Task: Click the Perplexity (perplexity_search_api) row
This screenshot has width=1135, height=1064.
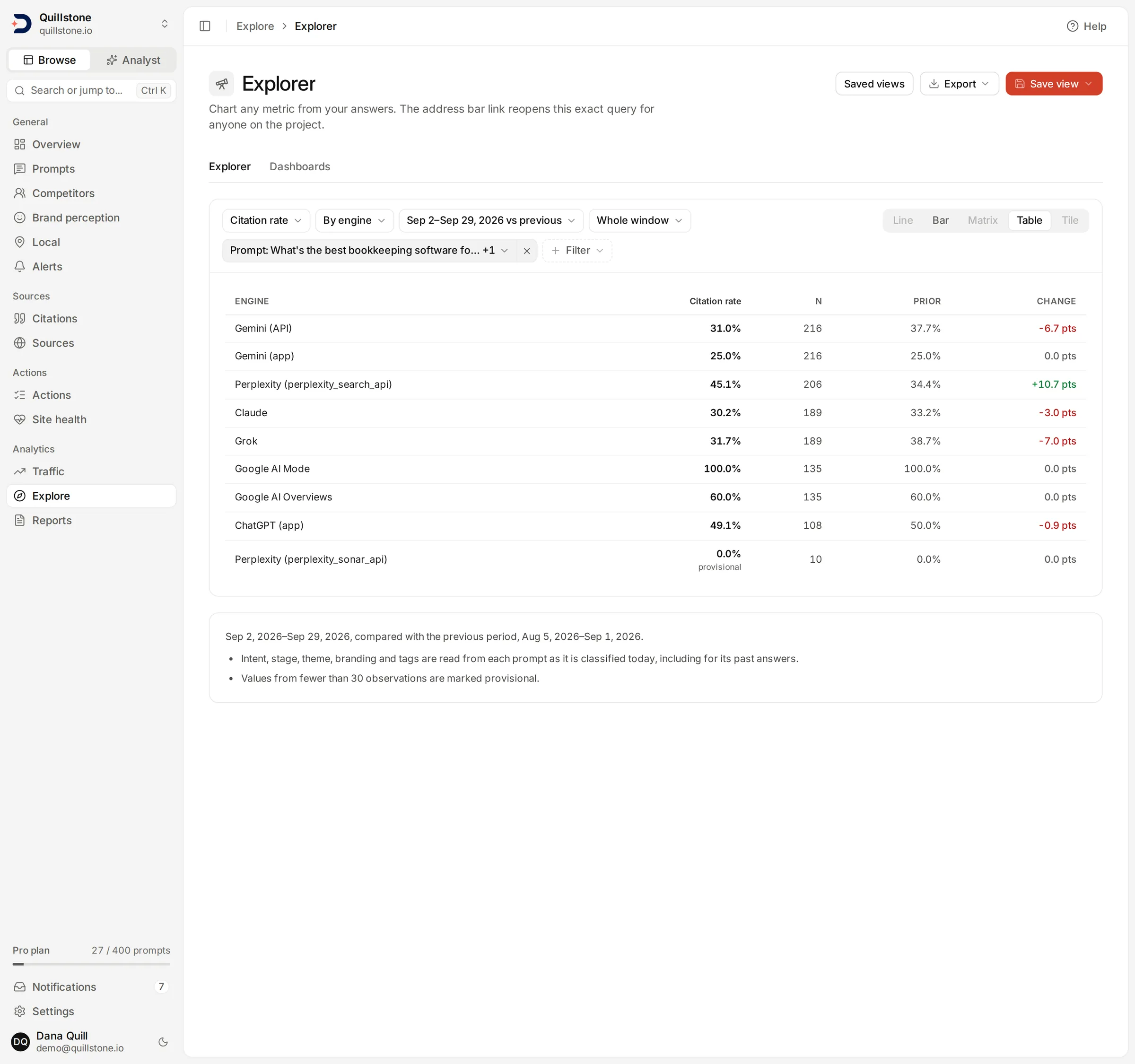Action: point(655,385)
